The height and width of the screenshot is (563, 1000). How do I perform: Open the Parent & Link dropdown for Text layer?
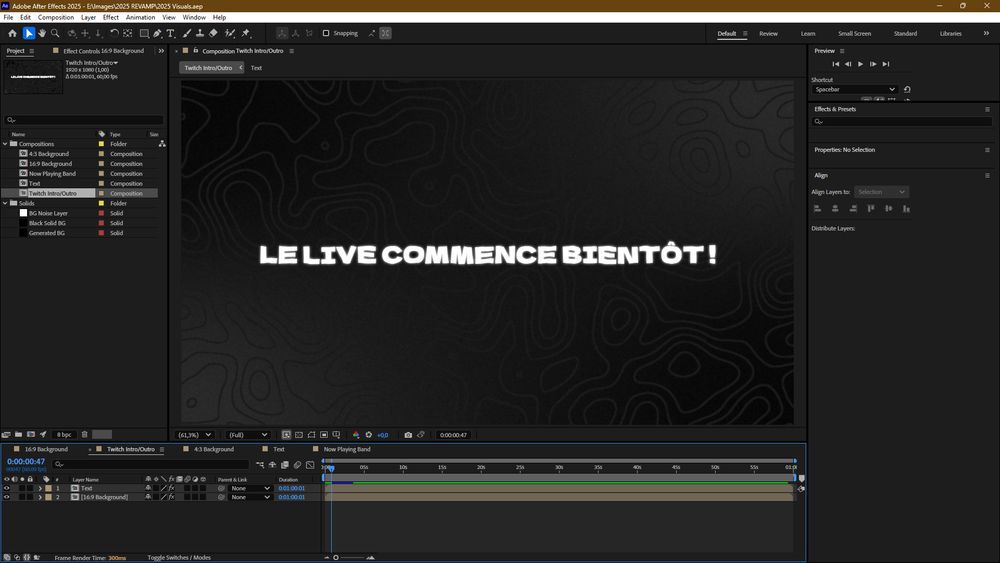(250, 488)
